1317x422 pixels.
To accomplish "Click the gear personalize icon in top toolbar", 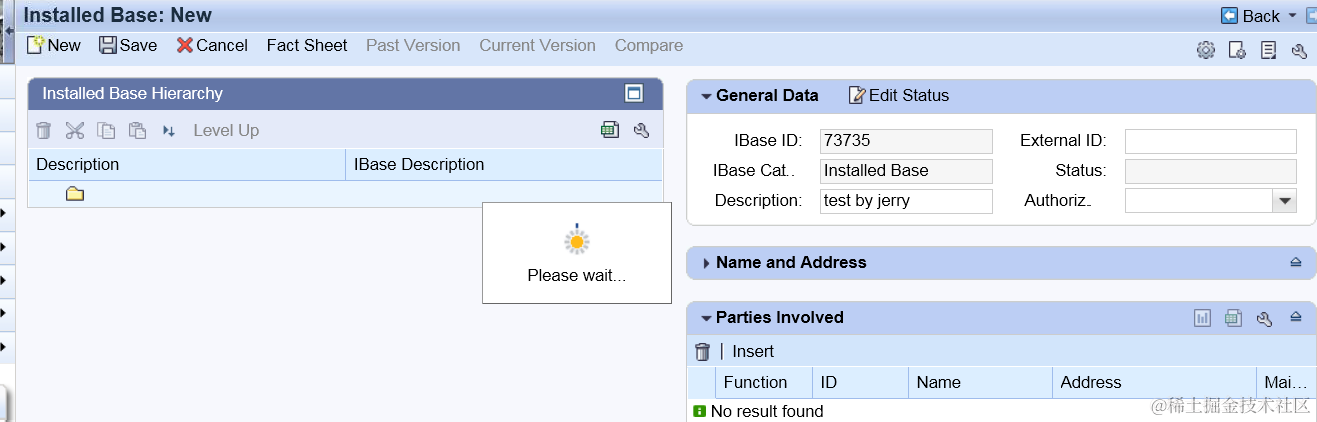I will [1206, 50].
